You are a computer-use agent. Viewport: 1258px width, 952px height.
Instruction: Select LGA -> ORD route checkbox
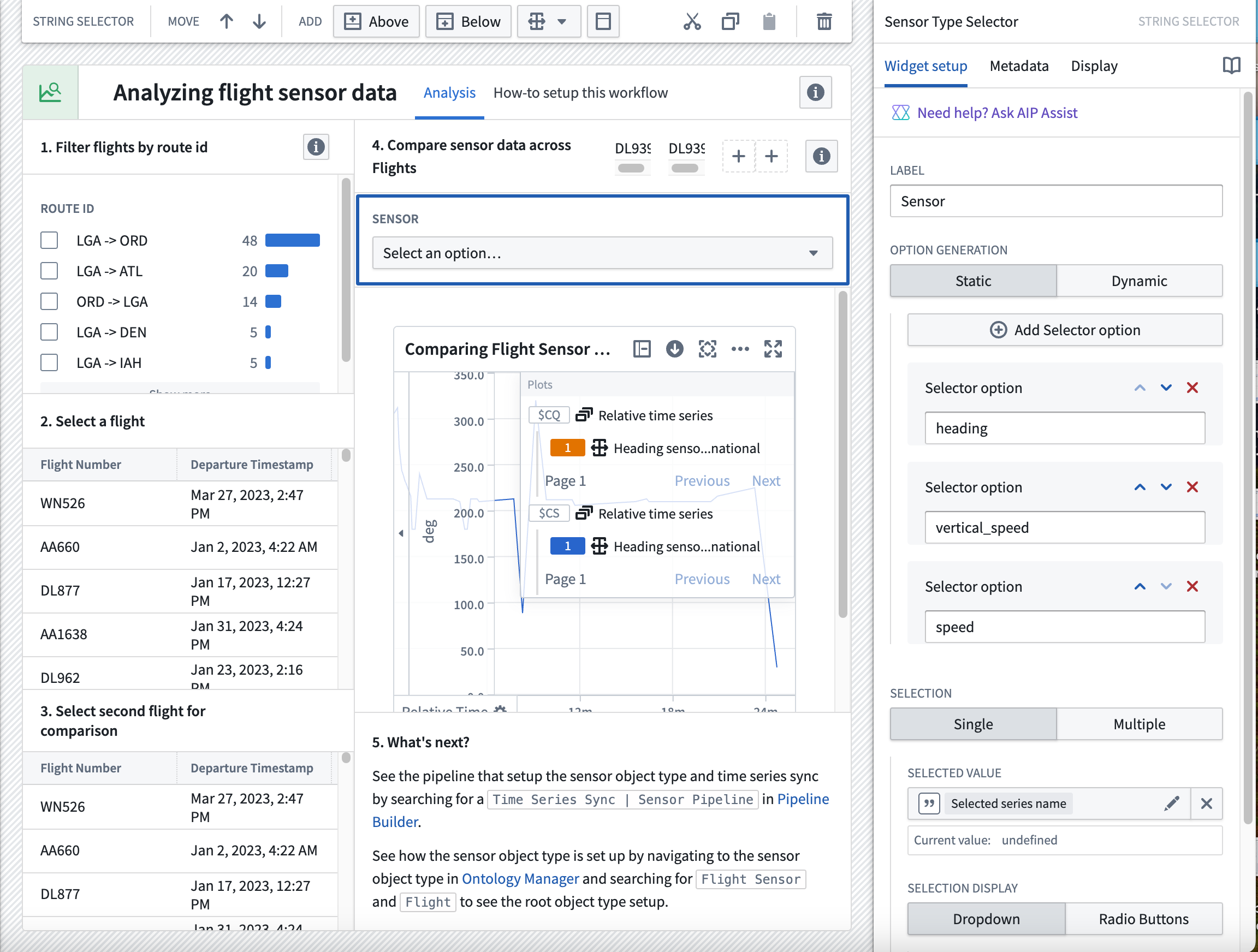coord(49,240)
